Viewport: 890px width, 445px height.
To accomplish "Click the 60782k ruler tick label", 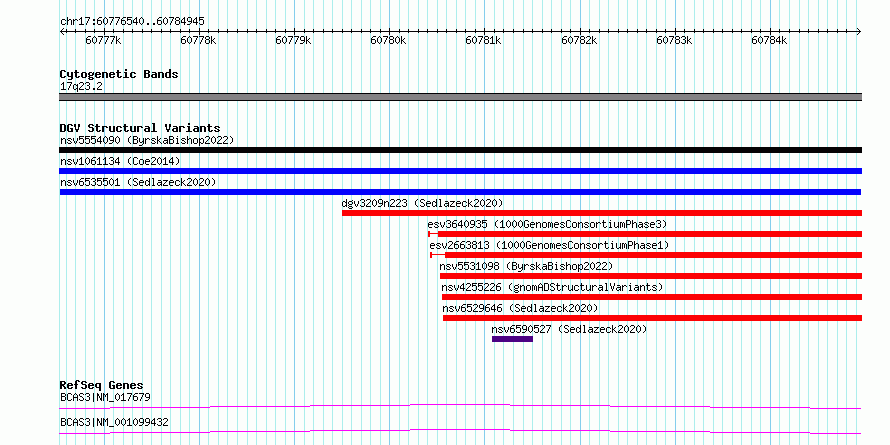I will pos(580,41).
